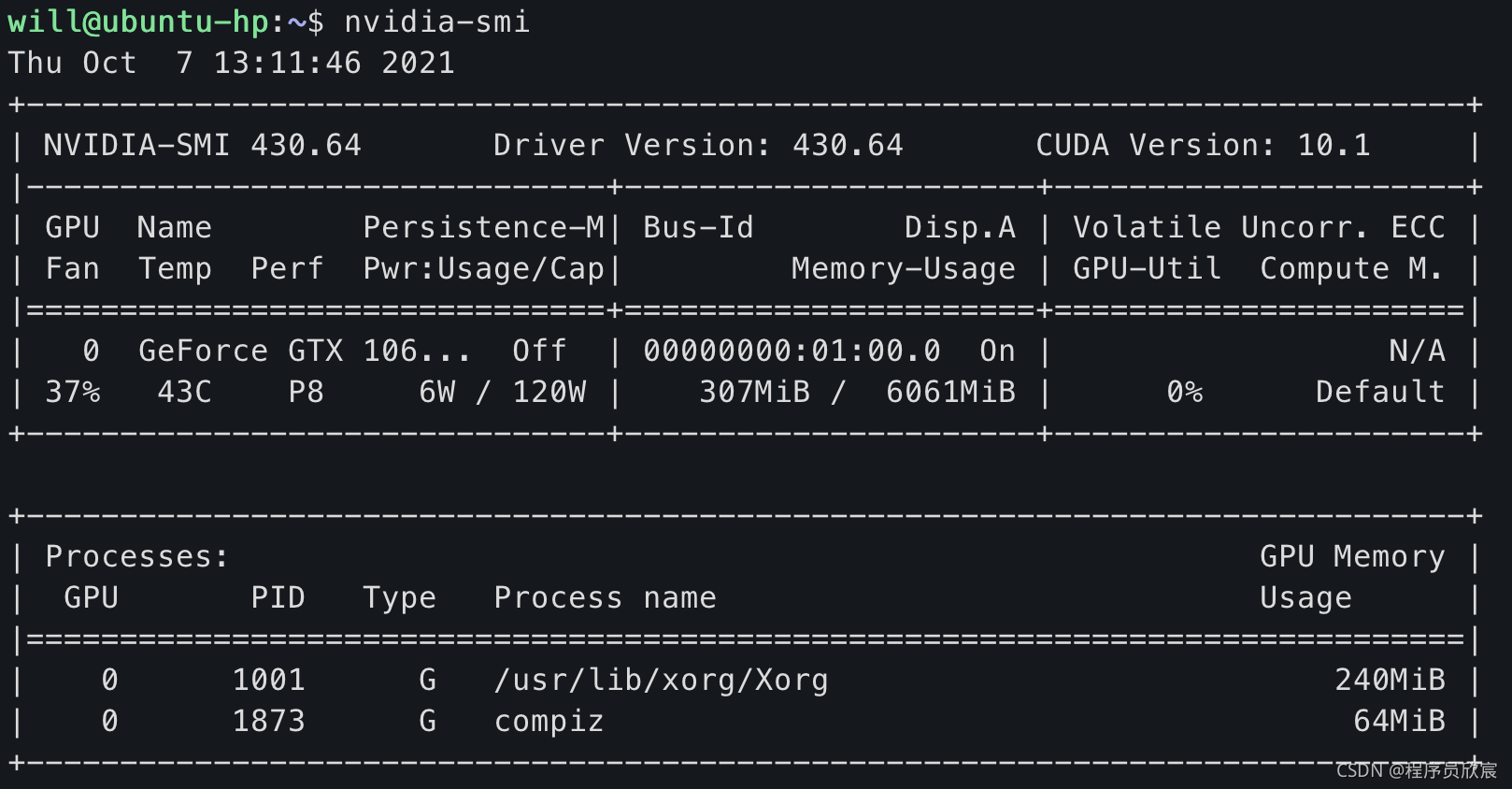Click the timestamp 'Thu Oct 7 13:11:46 2021'
1512x789 pixels.
[x=231, y=63]
